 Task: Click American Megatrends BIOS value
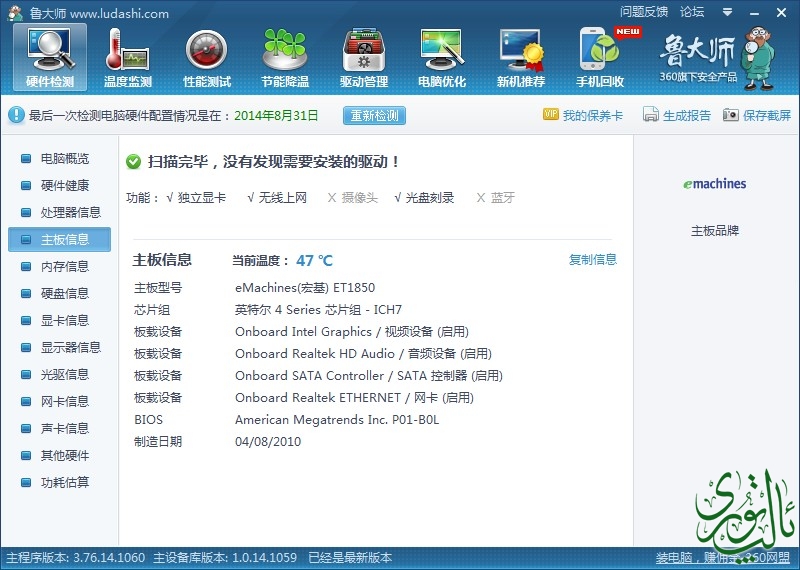coord(337,419)
